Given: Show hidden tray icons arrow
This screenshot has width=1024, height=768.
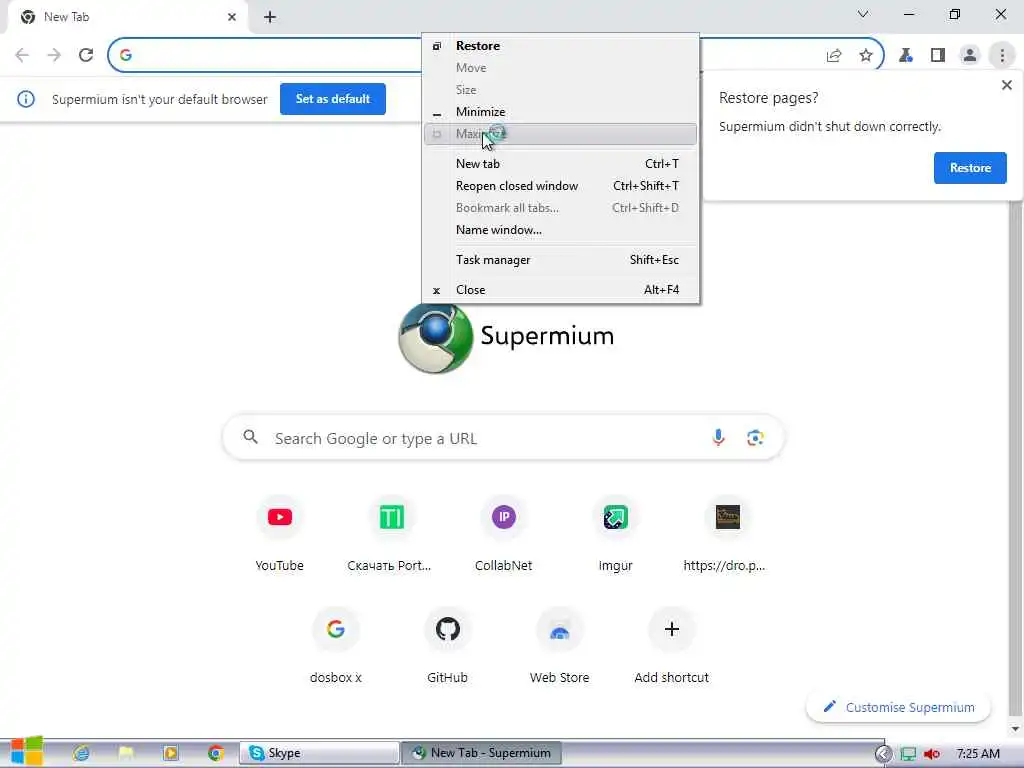Looking at the screenshot, I should click(x=883, y=754).
